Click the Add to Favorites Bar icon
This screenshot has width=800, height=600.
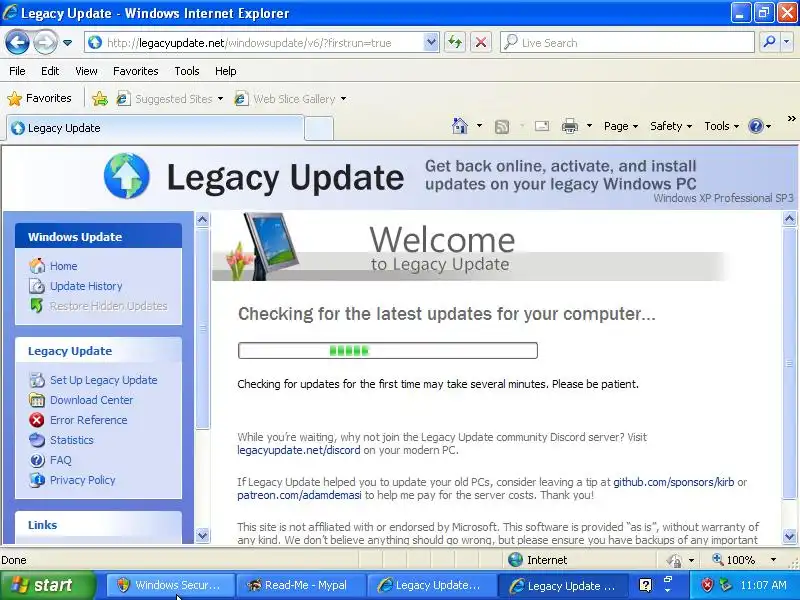[x=100, y=98]
